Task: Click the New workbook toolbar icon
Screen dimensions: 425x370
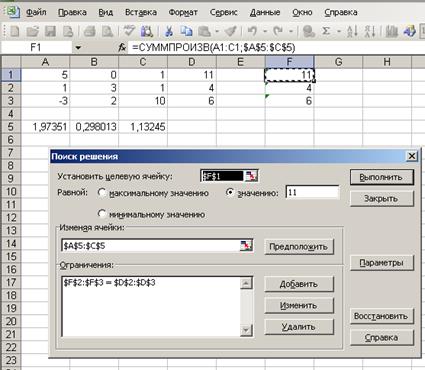Action: pyautogui.click(x=15, y=32)
